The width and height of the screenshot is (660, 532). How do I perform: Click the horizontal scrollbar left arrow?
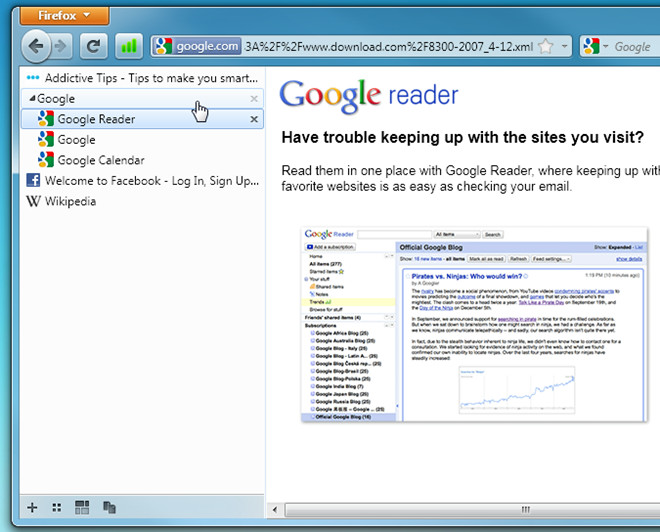[275, 510]
